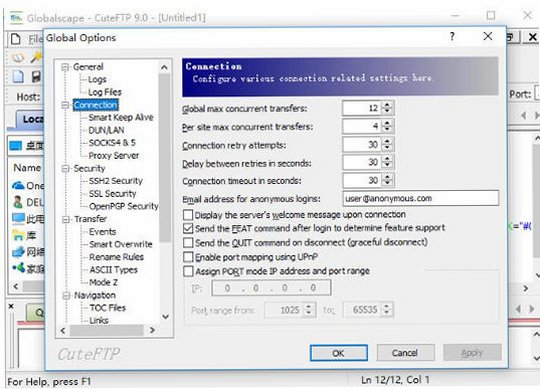Click the Name column header
This screenshot has height=389, width=540.
pos(27,168)
